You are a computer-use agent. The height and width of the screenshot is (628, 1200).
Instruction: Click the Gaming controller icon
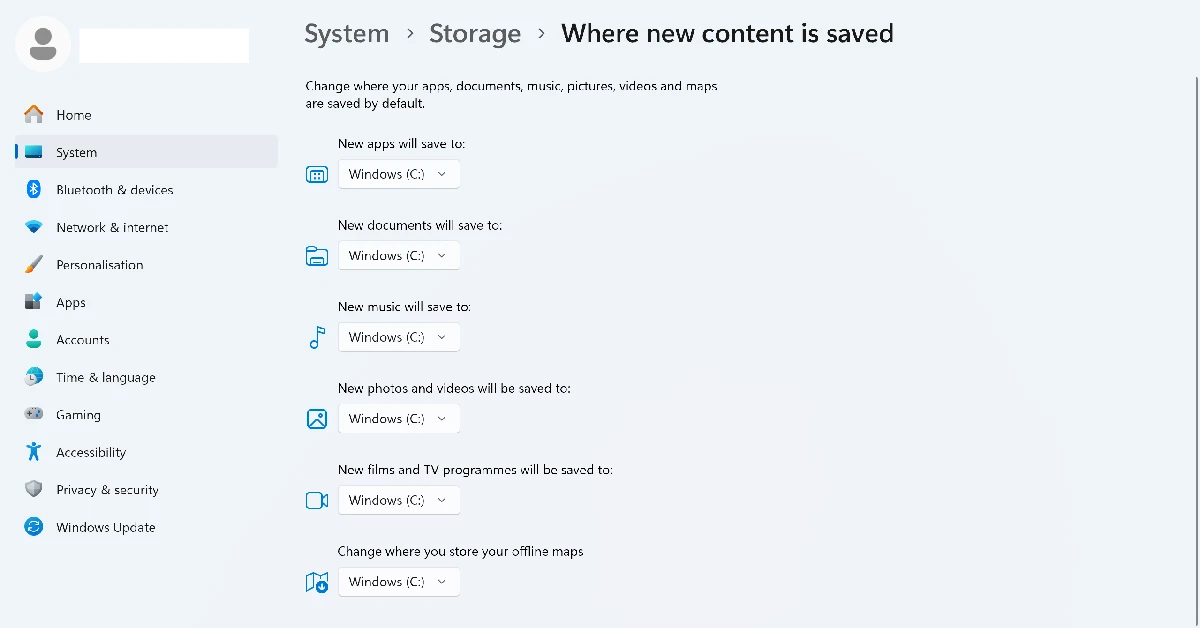[x=34, y=414]
